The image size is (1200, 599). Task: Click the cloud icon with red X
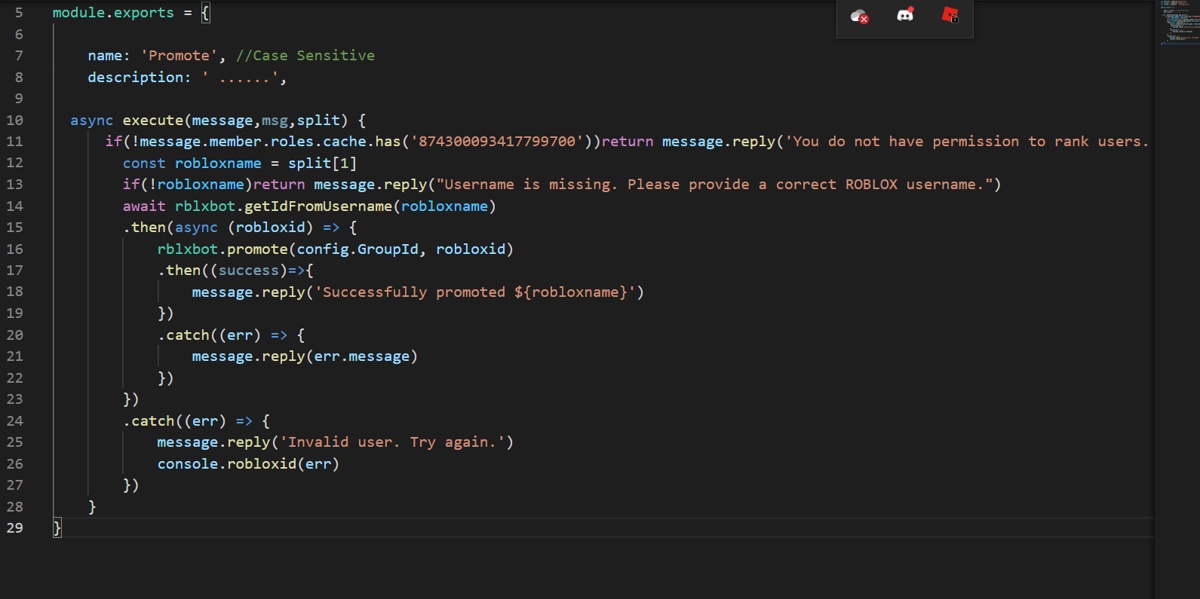click(x=859, y=16)
